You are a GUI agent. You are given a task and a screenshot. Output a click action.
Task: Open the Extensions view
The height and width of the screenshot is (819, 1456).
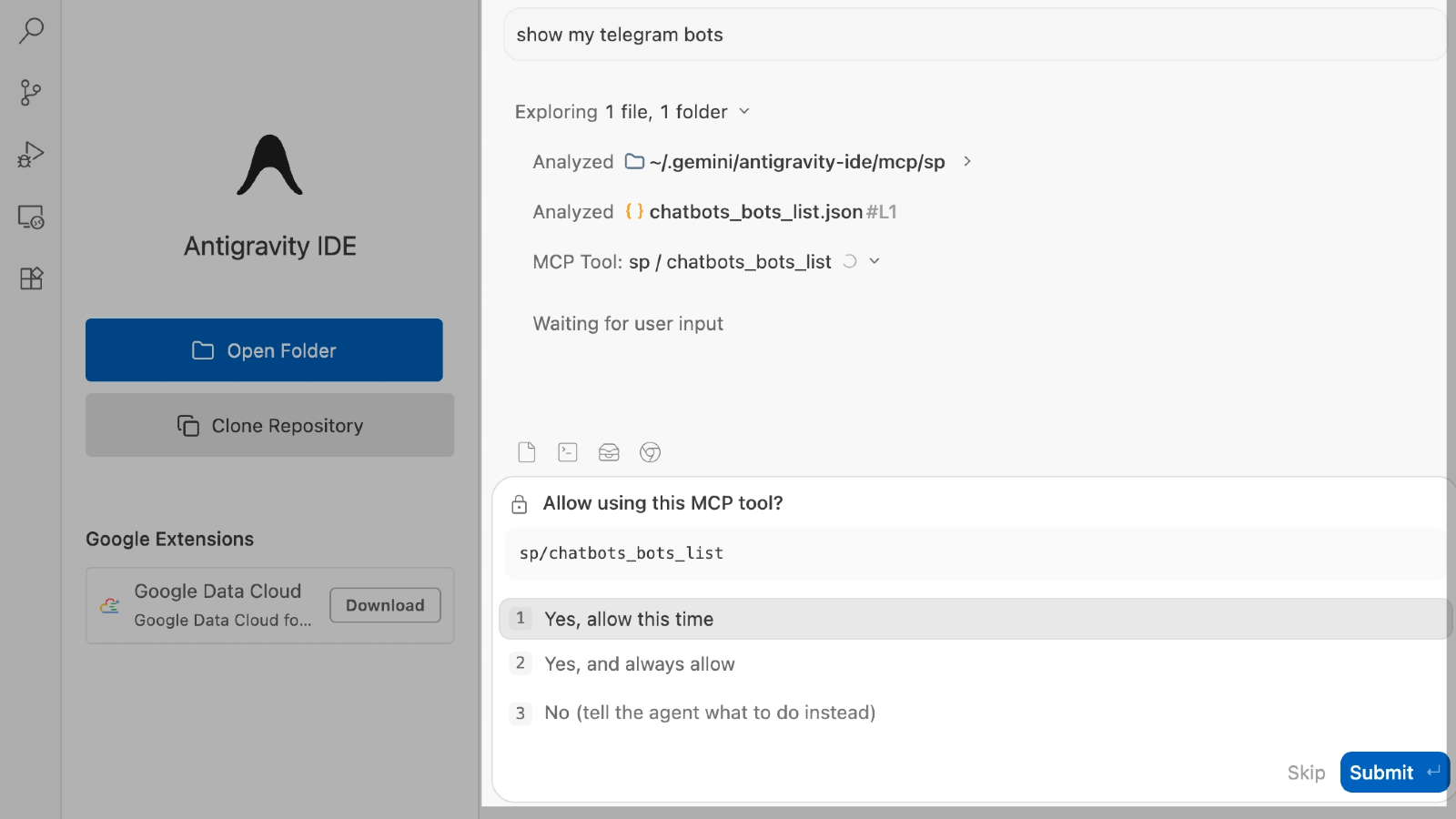(x=31, y=278)
